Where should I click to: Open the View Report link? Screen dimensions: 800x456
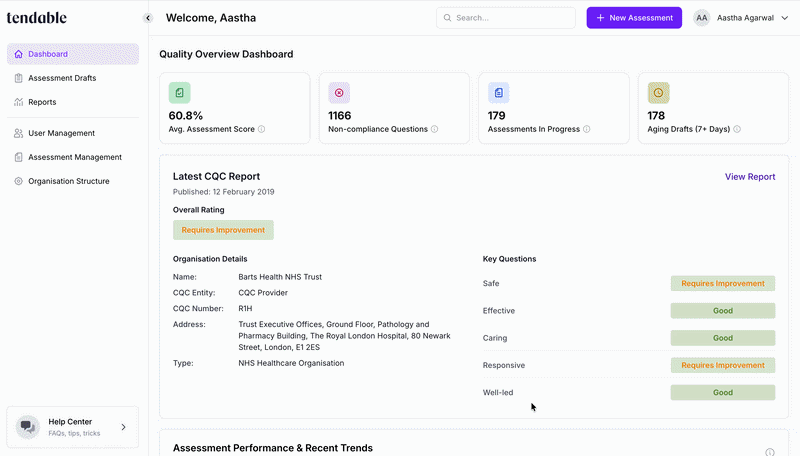click(750, 176)
